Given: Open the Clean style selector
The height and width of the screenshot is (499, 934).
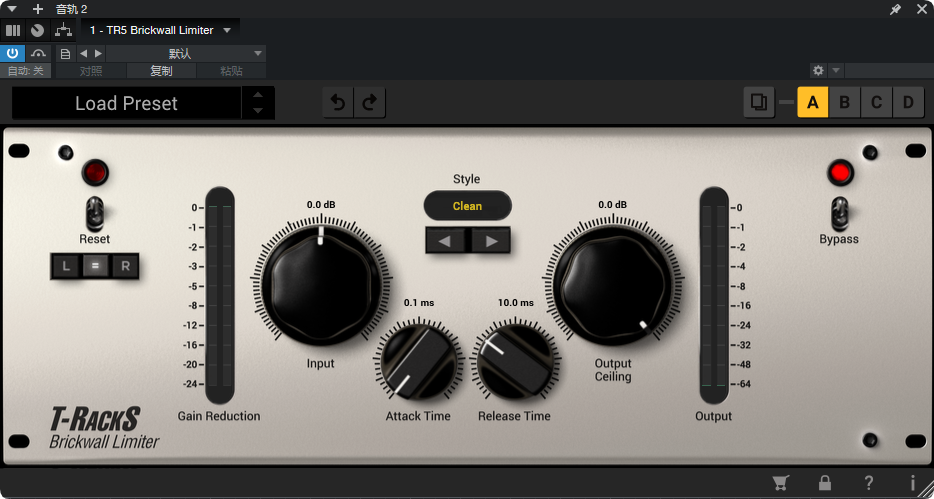Looking at the screenshot, I should (x=468, y=206).
